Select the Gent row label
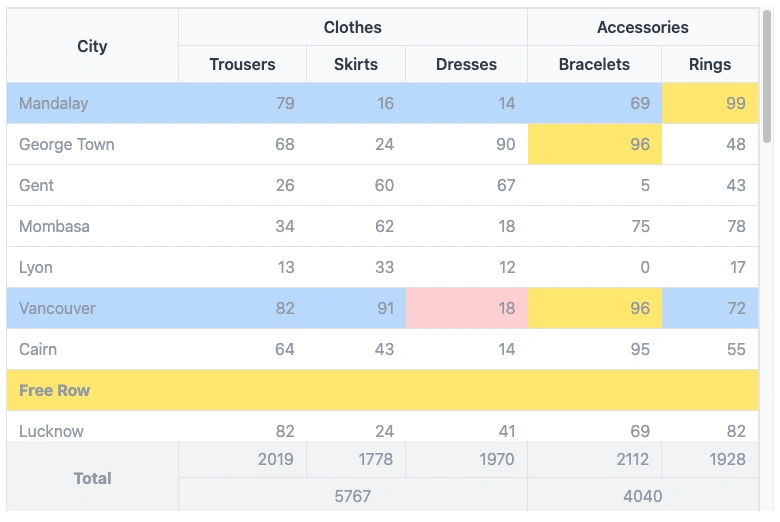 coord(37,185)
